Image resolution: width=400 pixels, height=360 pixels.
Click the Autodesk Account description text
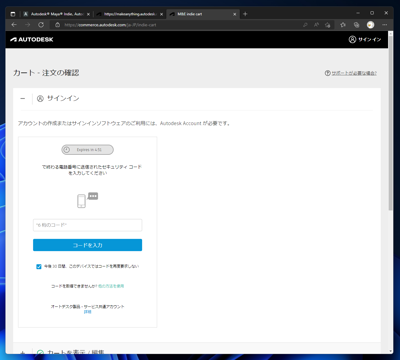(124, 123)
